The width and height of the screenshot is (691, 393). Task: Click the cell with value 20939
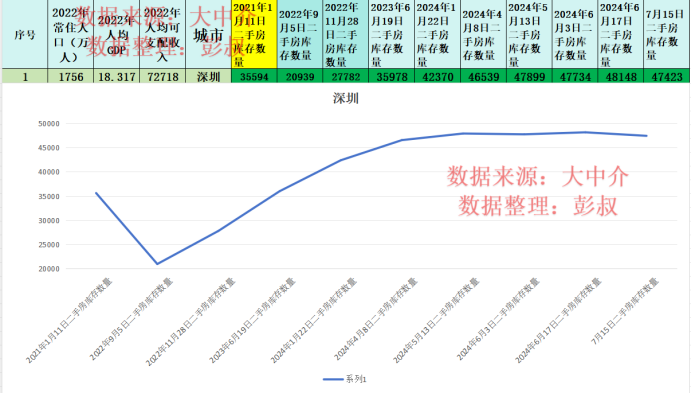pyautogui.click(x=300, y=76)
